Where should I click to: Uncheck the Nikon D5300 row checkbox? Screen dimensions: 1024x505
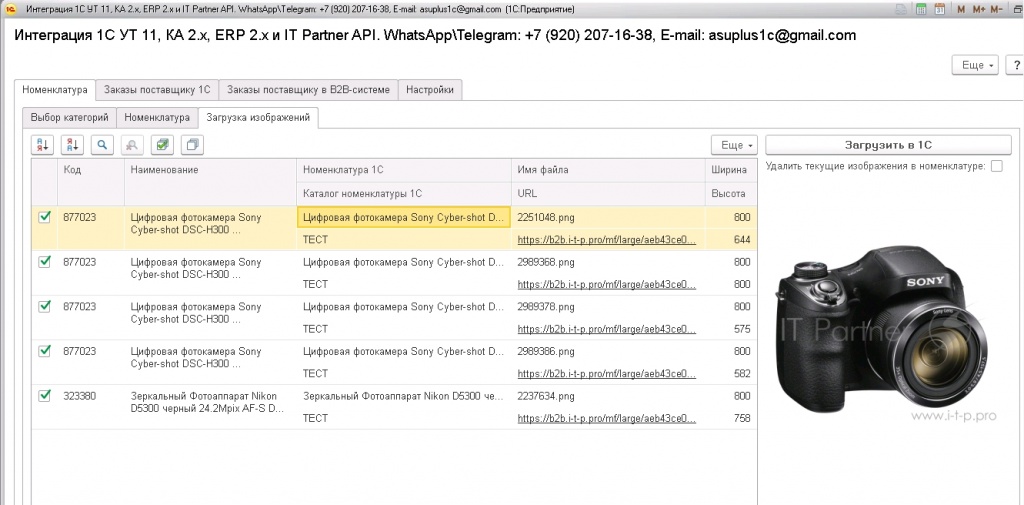coord(44,396)
